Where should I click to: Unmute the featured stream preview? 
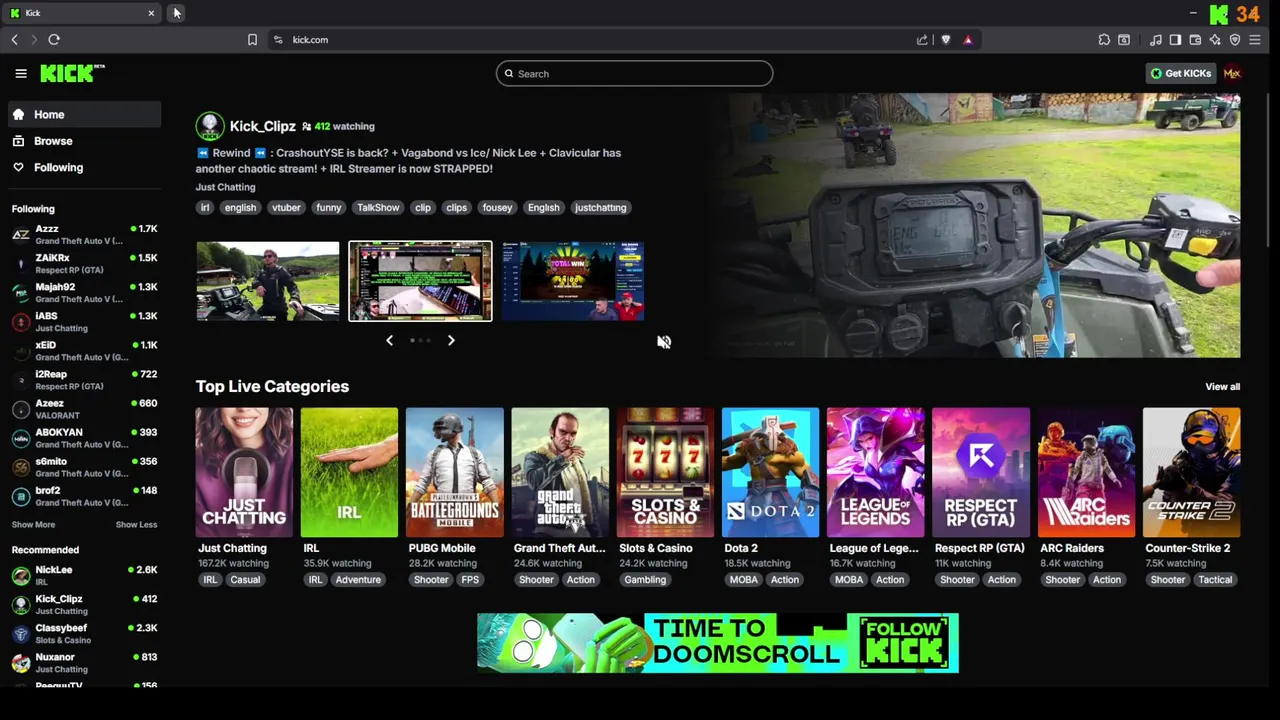point(664,342)
